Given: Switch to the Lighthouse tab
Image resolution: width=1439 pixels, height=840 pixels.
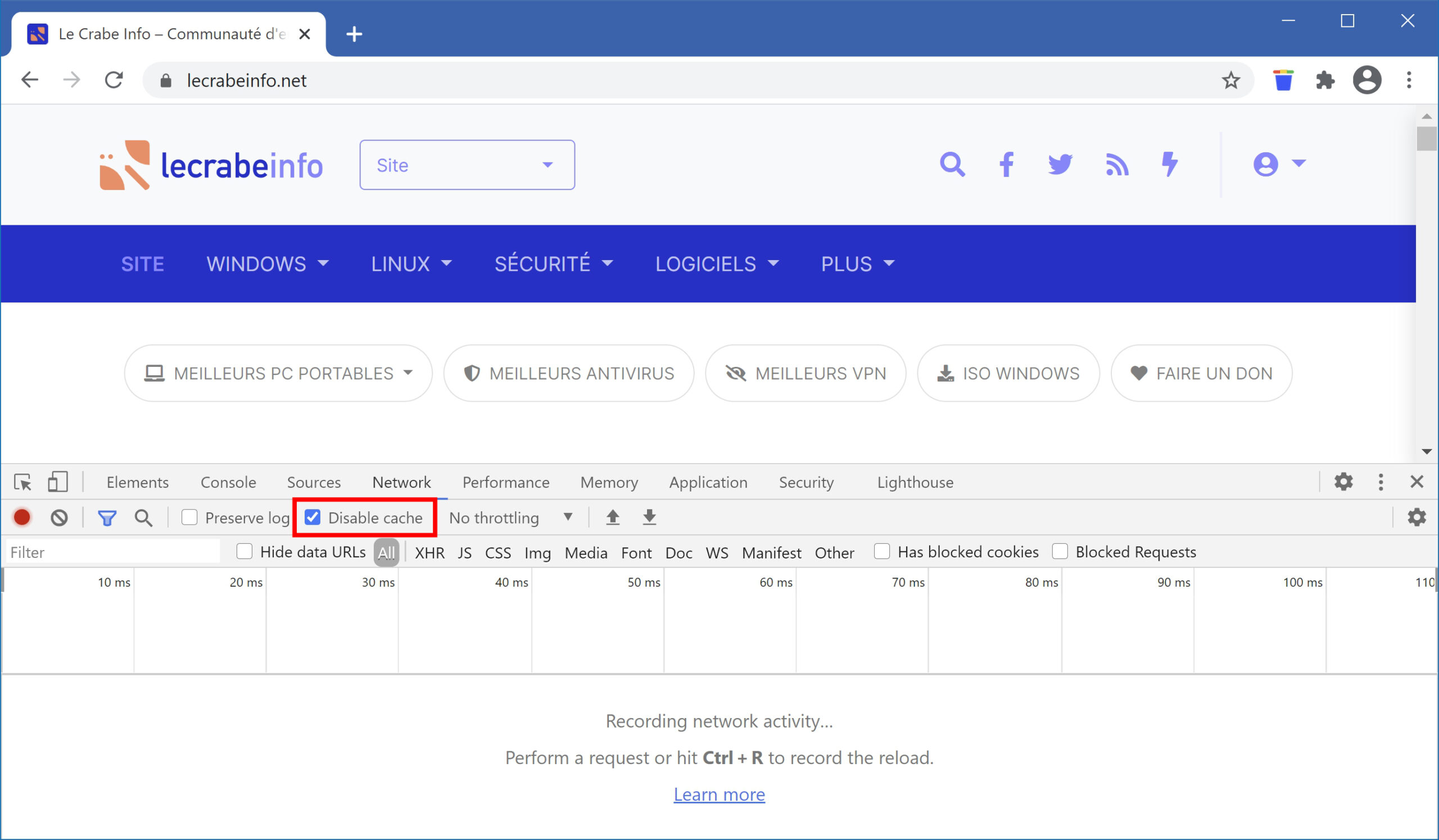Looking at the screenshot, I should click(915, 483).
